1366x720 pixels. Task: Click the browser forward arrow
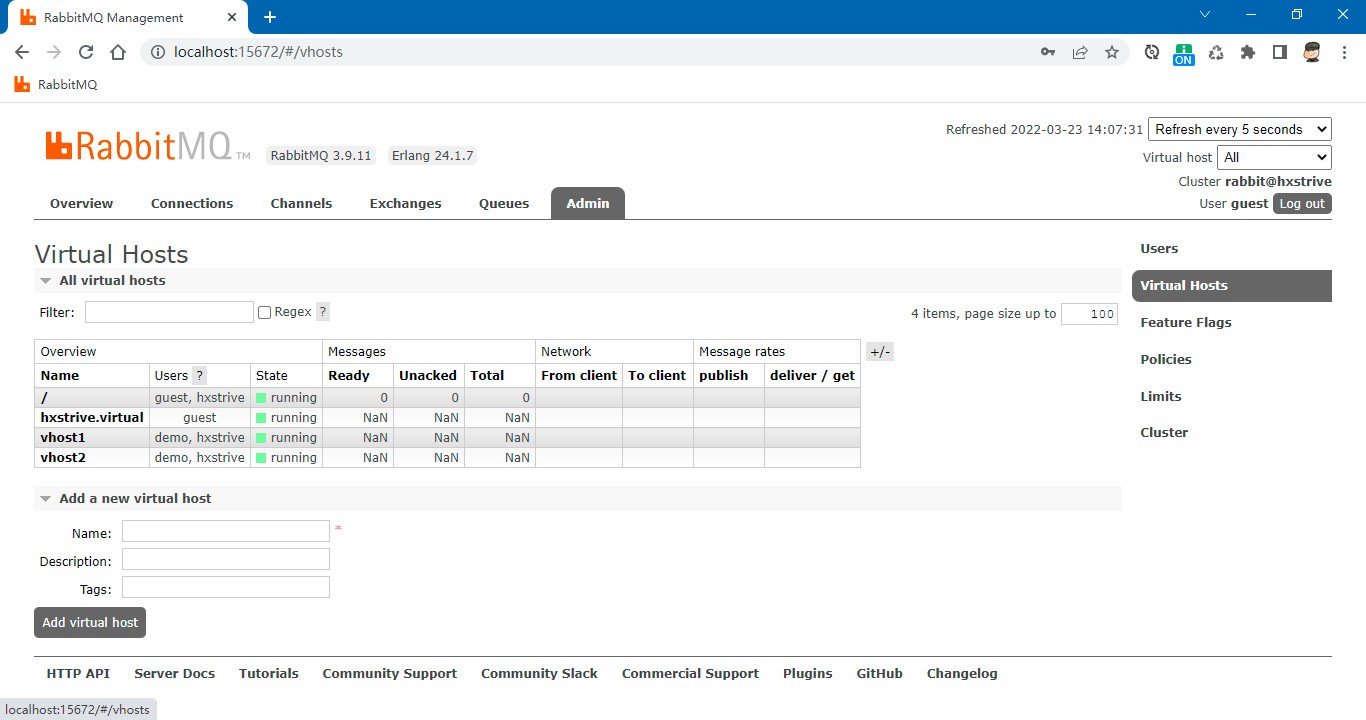tap(54, 52)
